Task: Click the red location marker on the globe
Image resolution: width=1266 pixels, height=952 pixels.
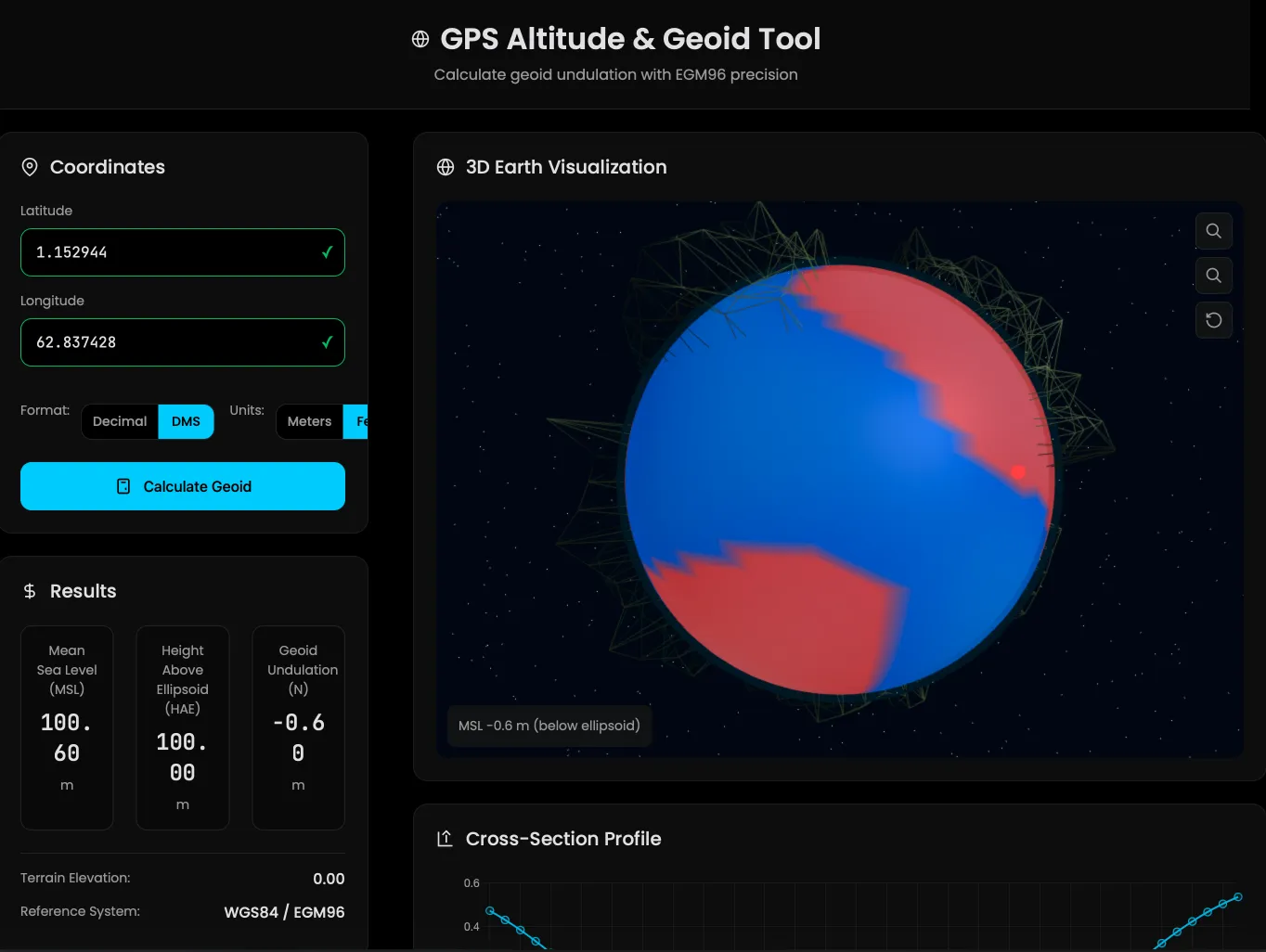Action: pyautogui.click(x=1017, y=472)
